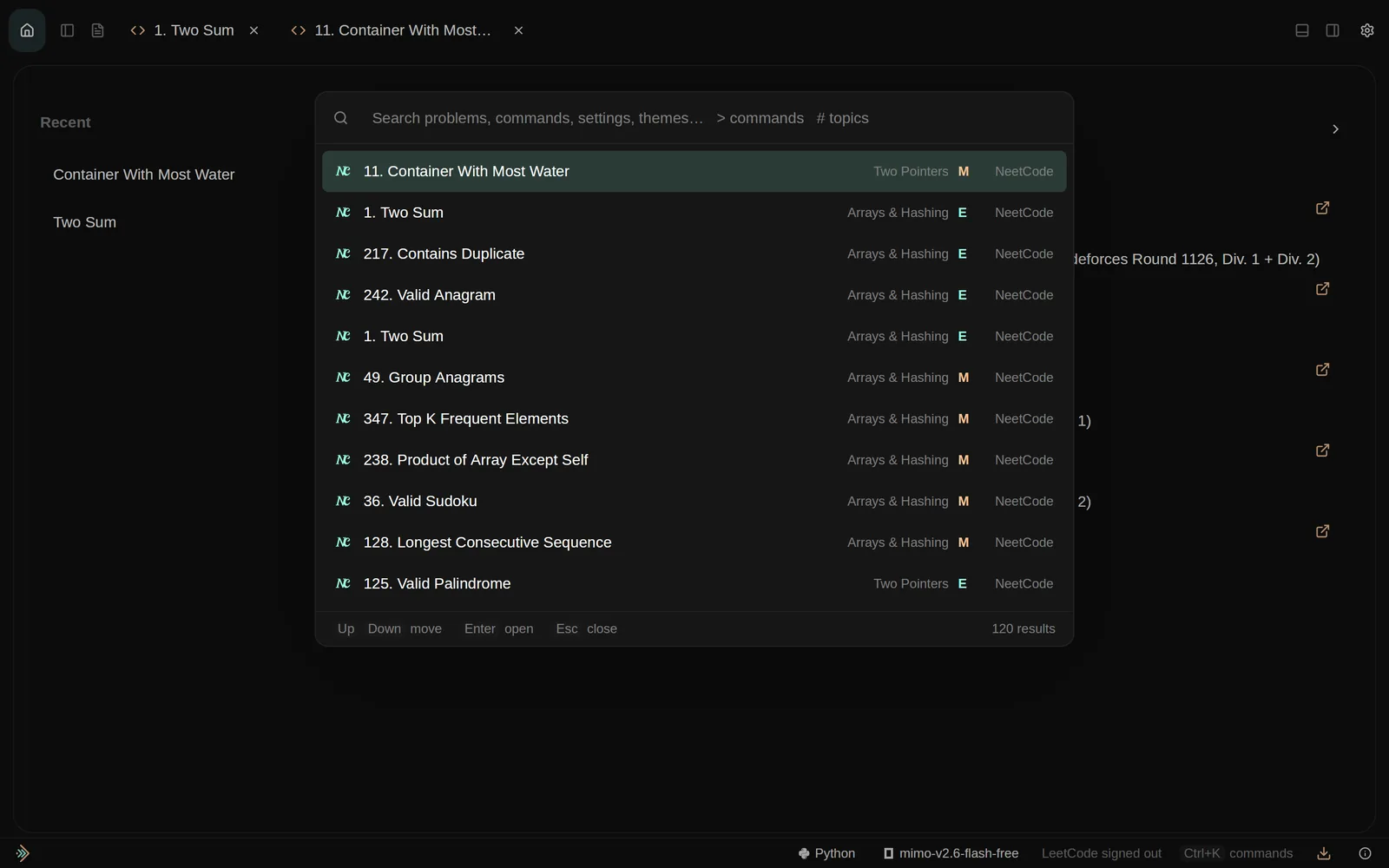Open settings with the gear icon
1389x868 pixels.
coord(1367,30)
